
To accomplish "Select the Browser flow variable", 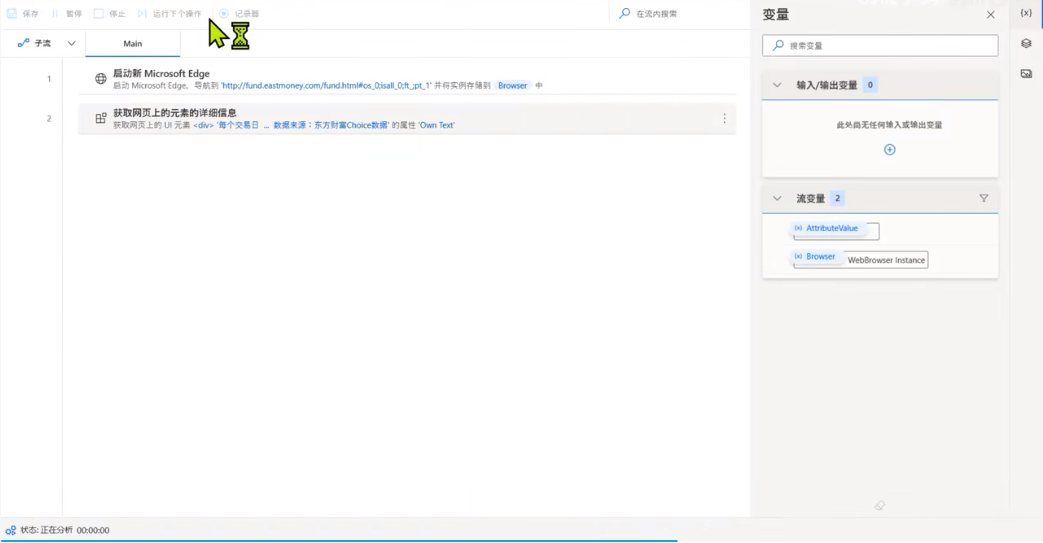I will point(815,256).
